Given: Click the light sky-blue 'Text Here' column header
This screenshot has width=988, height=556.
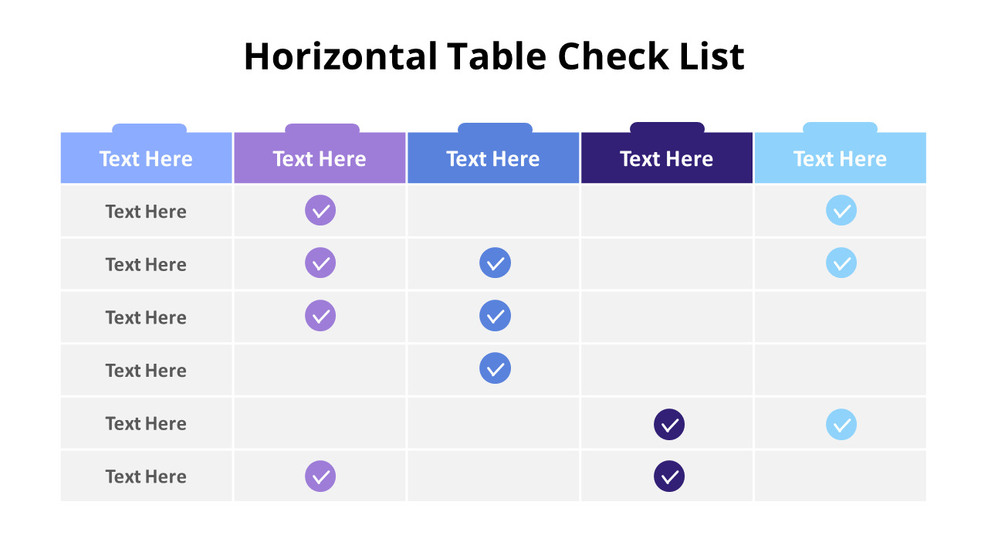Looking at the screenshot, I should click(840, 159).
